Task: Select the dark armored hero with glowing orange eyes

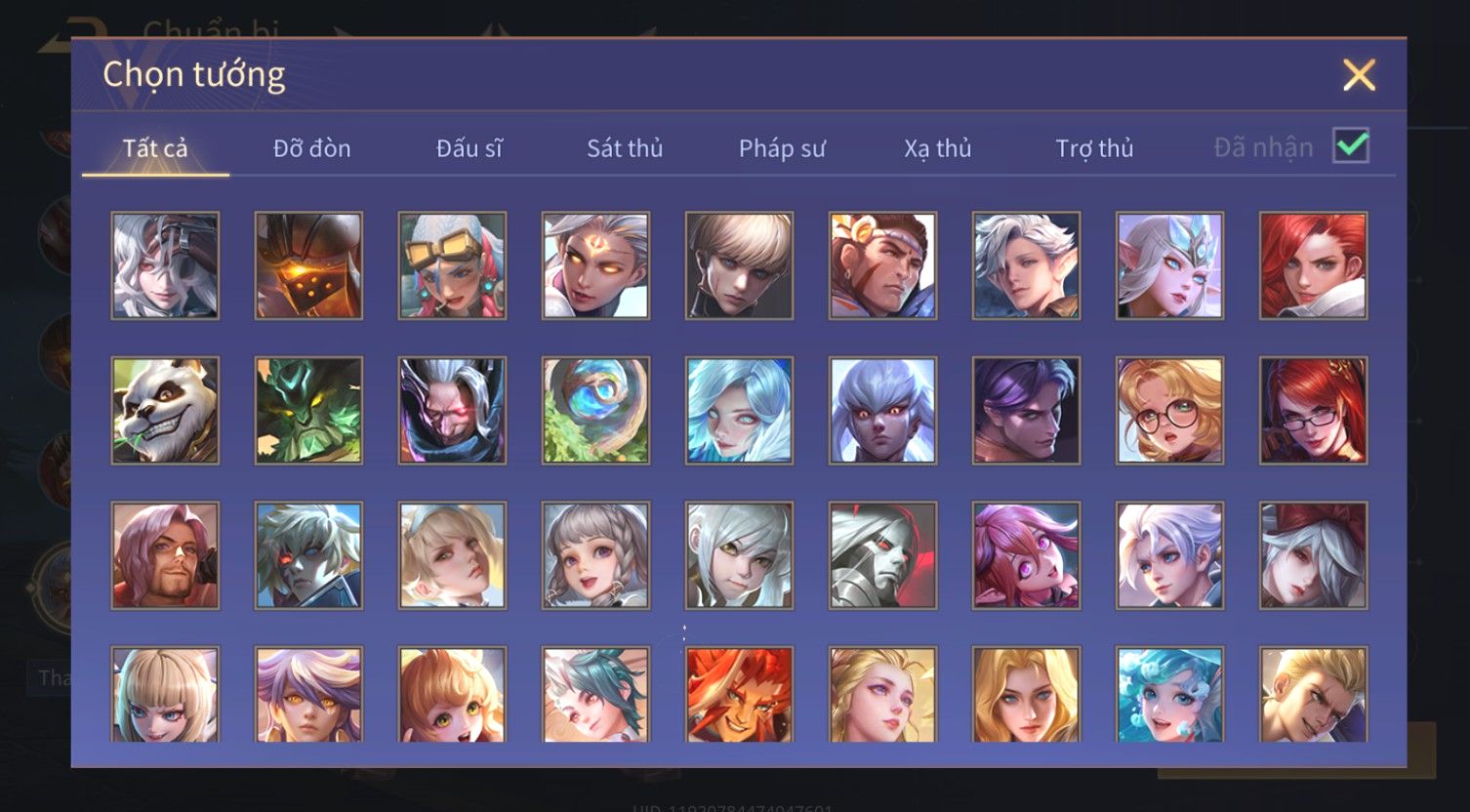Action: click(x=308, y=265)
